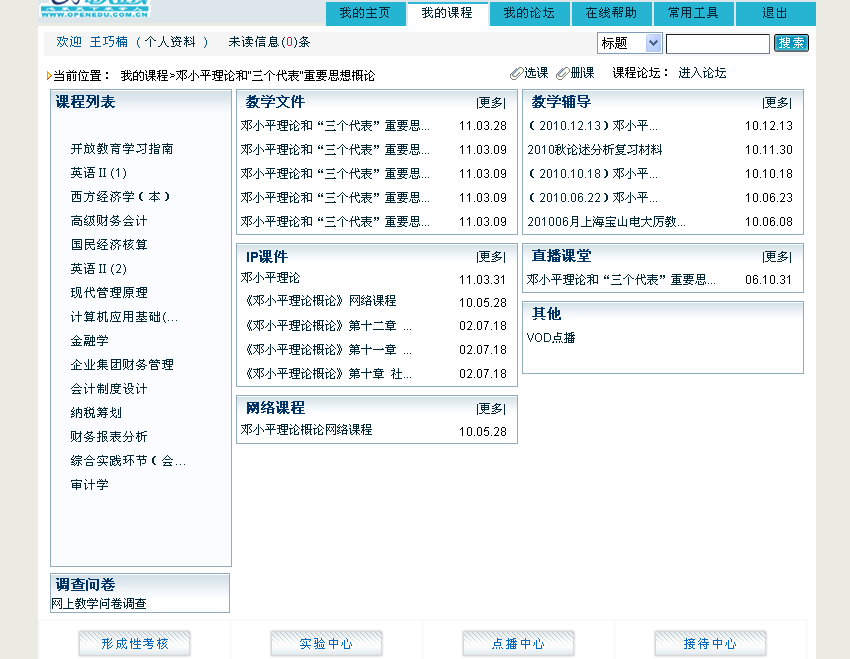Expand 更多 in the 教学文件 panel
The width and height of the screenshot is (850, 659).
[x=491, y=102]
